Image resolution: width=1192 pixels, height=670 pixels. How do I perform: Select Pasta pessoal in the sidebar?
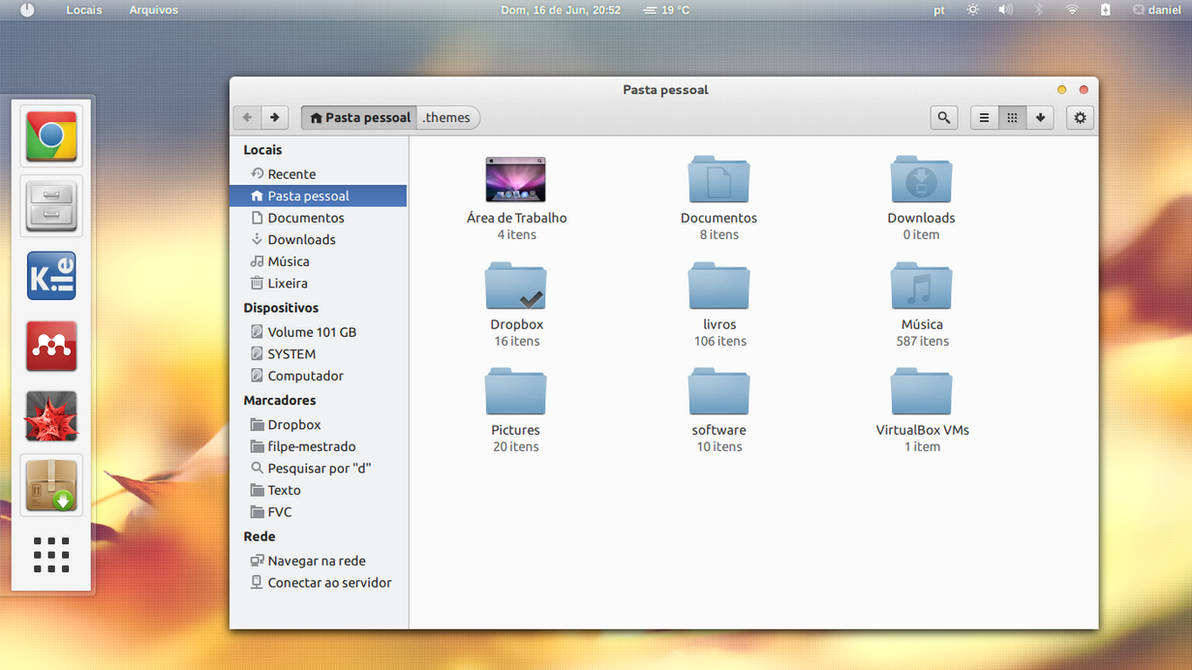(x=318, y=195)
